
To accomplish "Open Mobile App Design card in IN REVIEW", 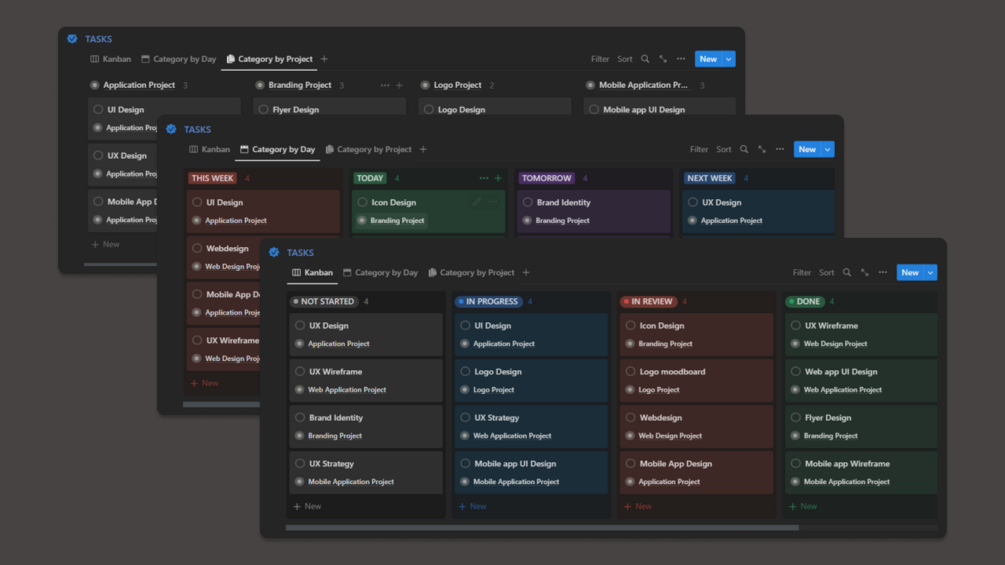I will [696, 472].
